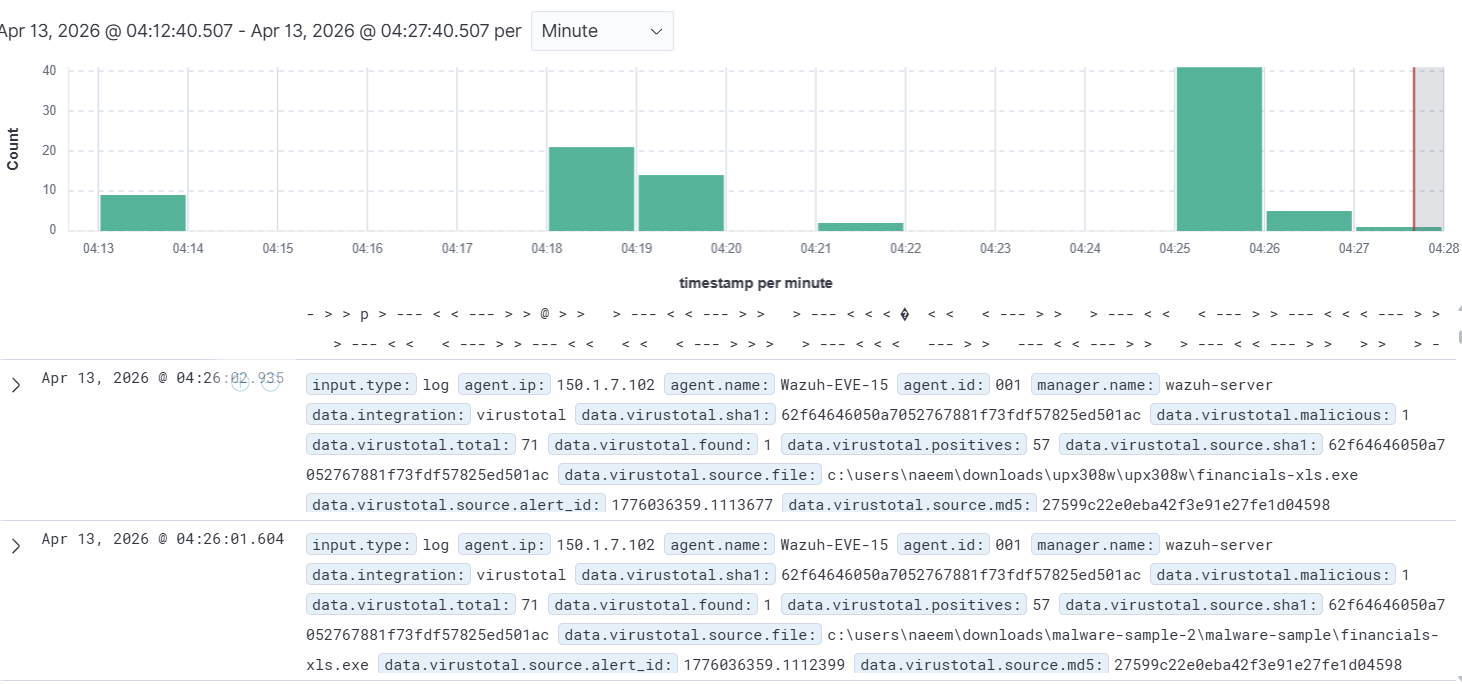Viewport: 1462px width, 684px height.
Task: Select the 04:18 histogram bar
Action: pos(591,188)
